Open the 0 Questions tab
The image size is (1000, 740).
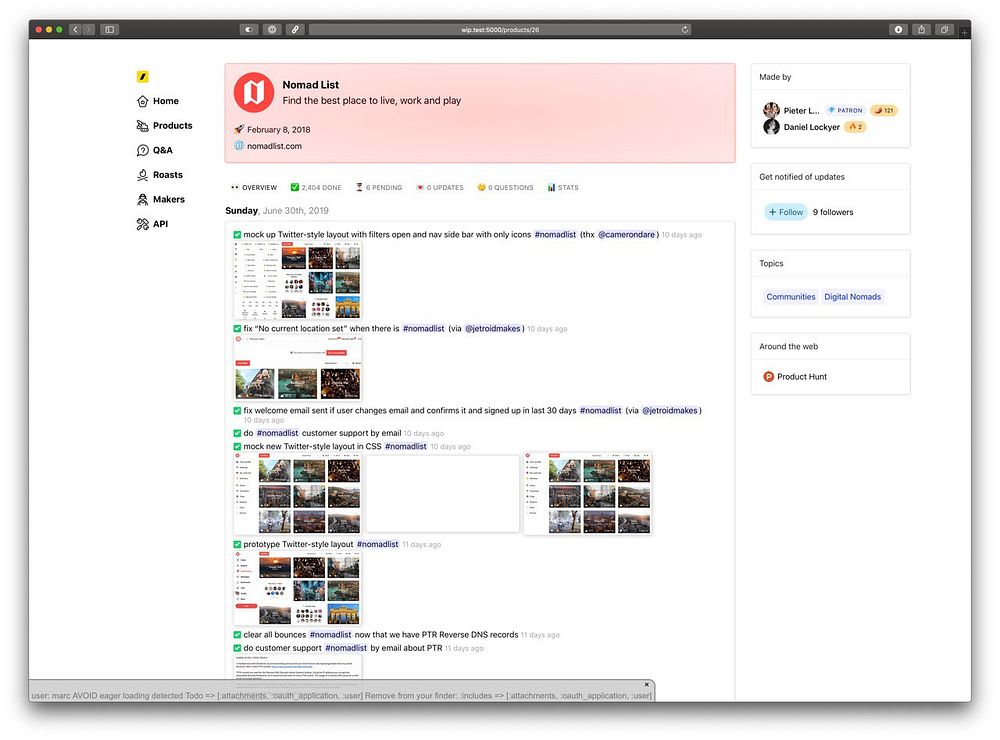point(505,188)
